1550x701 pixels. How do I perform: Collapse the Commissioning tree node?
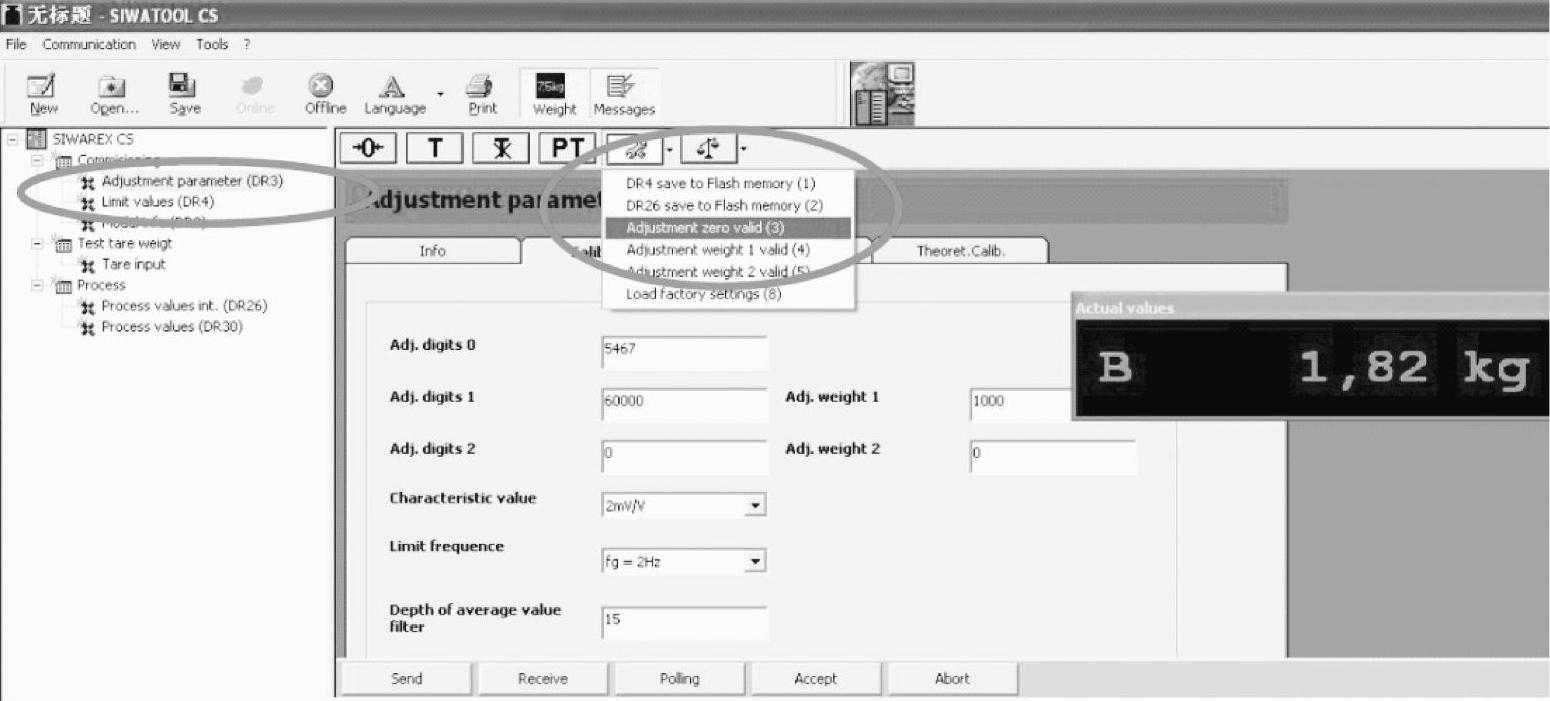point(38,160)
